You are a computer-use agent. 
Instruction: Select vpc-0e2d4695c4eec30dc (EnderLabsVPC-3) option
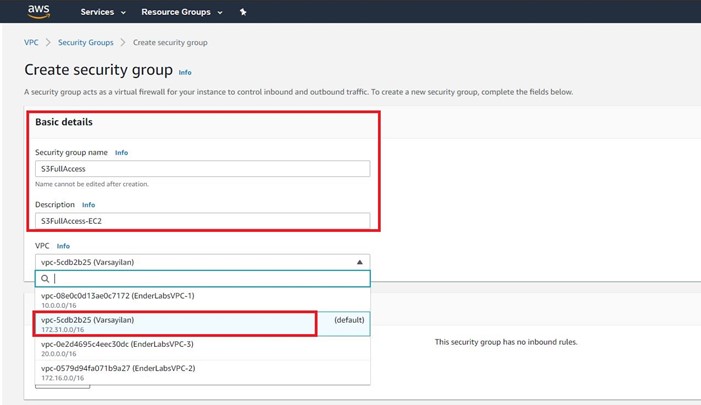pos(203,348)
